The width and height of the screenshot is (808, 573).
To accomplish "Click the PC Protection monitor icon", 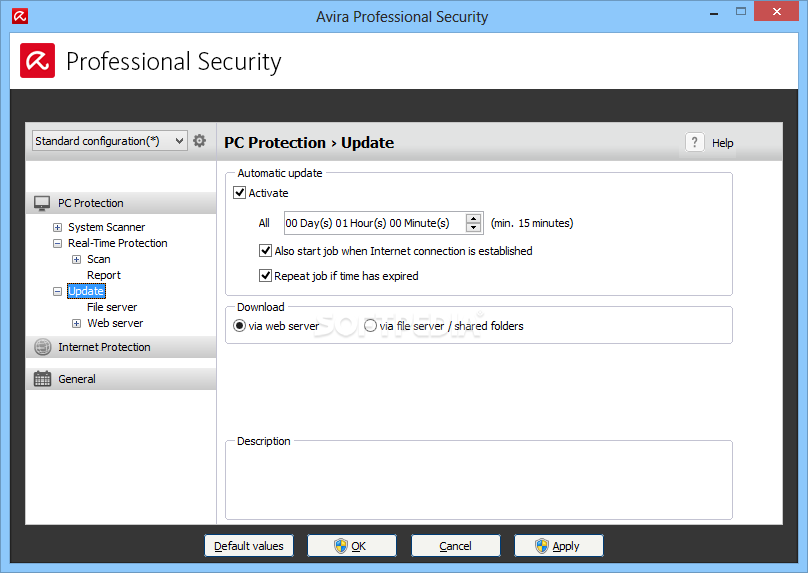I will click(x=42, y=203).
